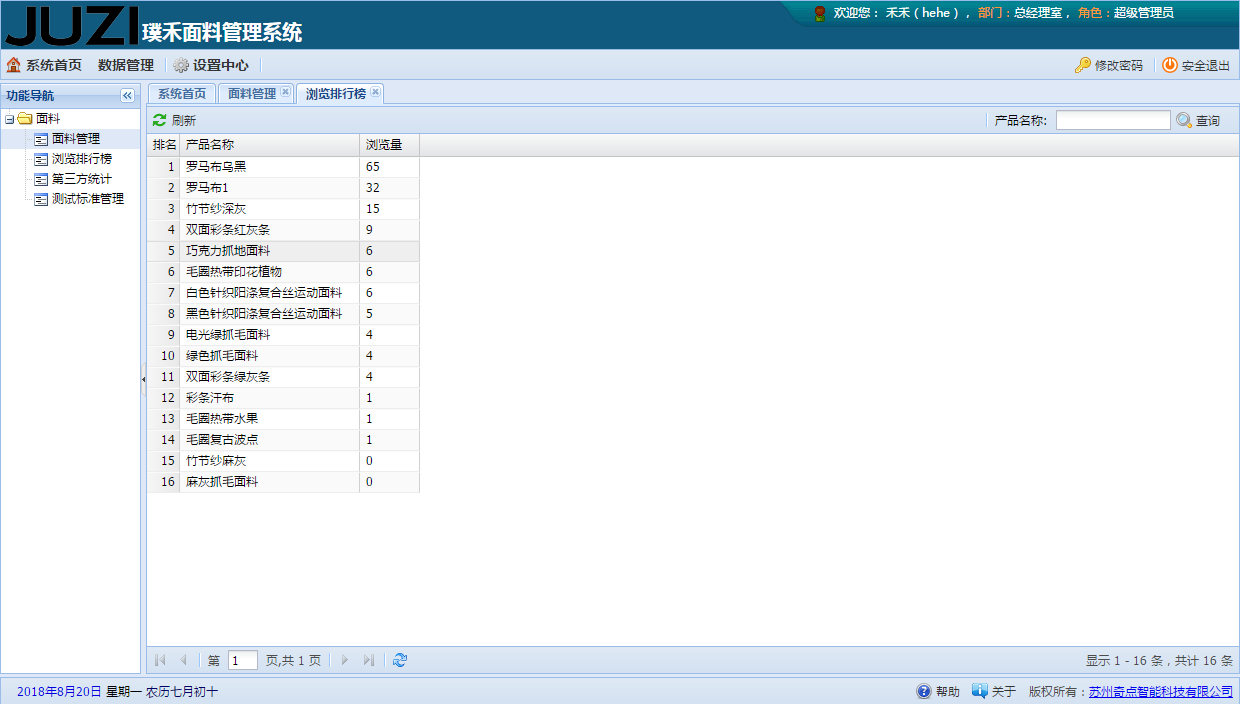The height and width of the screenshot is (704, 1240).
Task: Click the 修改密码 key button
Action: (x=1109, y=65)
